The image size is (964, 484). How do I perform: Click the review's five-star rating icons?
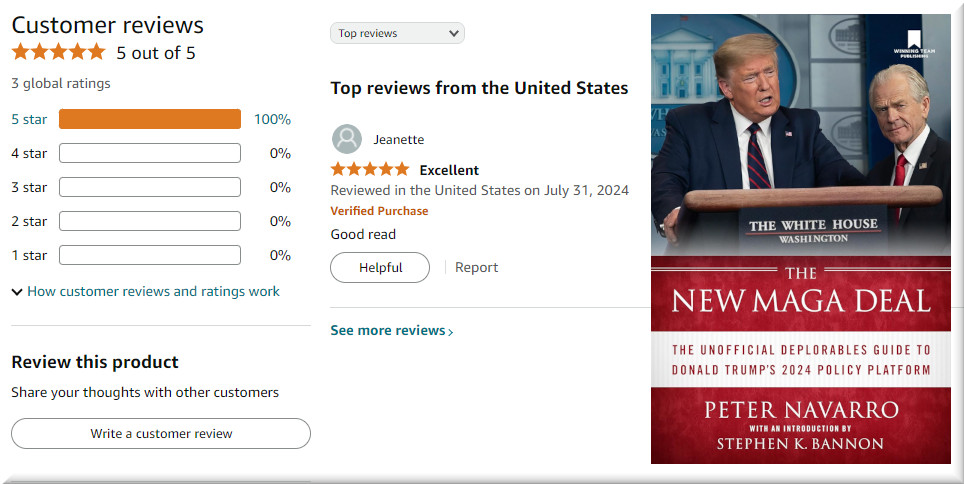[369, 170]
